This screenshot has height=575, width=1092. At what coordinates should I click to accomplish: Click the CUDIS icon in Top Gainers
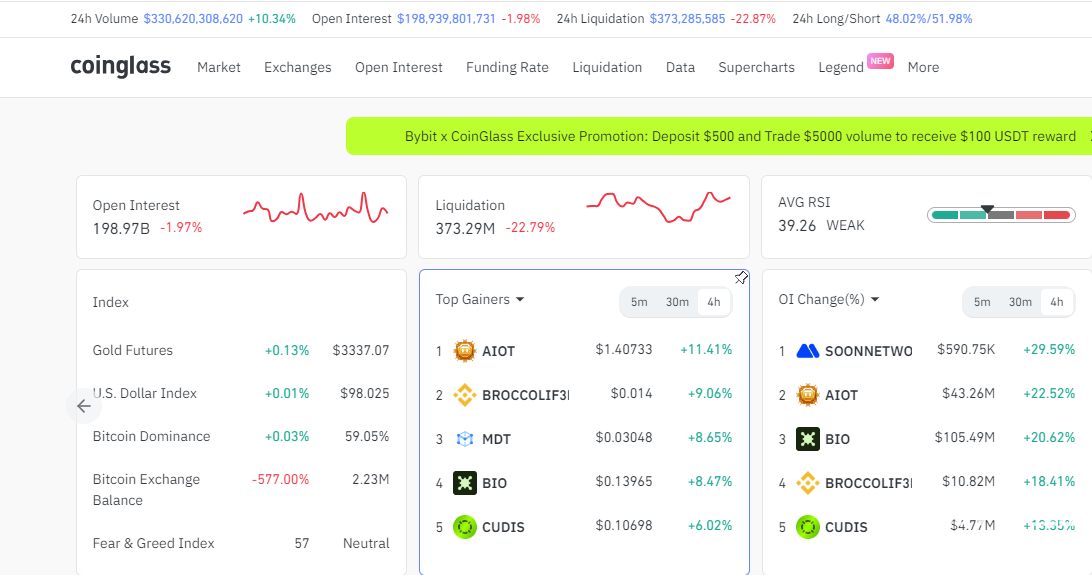point(465,527)
